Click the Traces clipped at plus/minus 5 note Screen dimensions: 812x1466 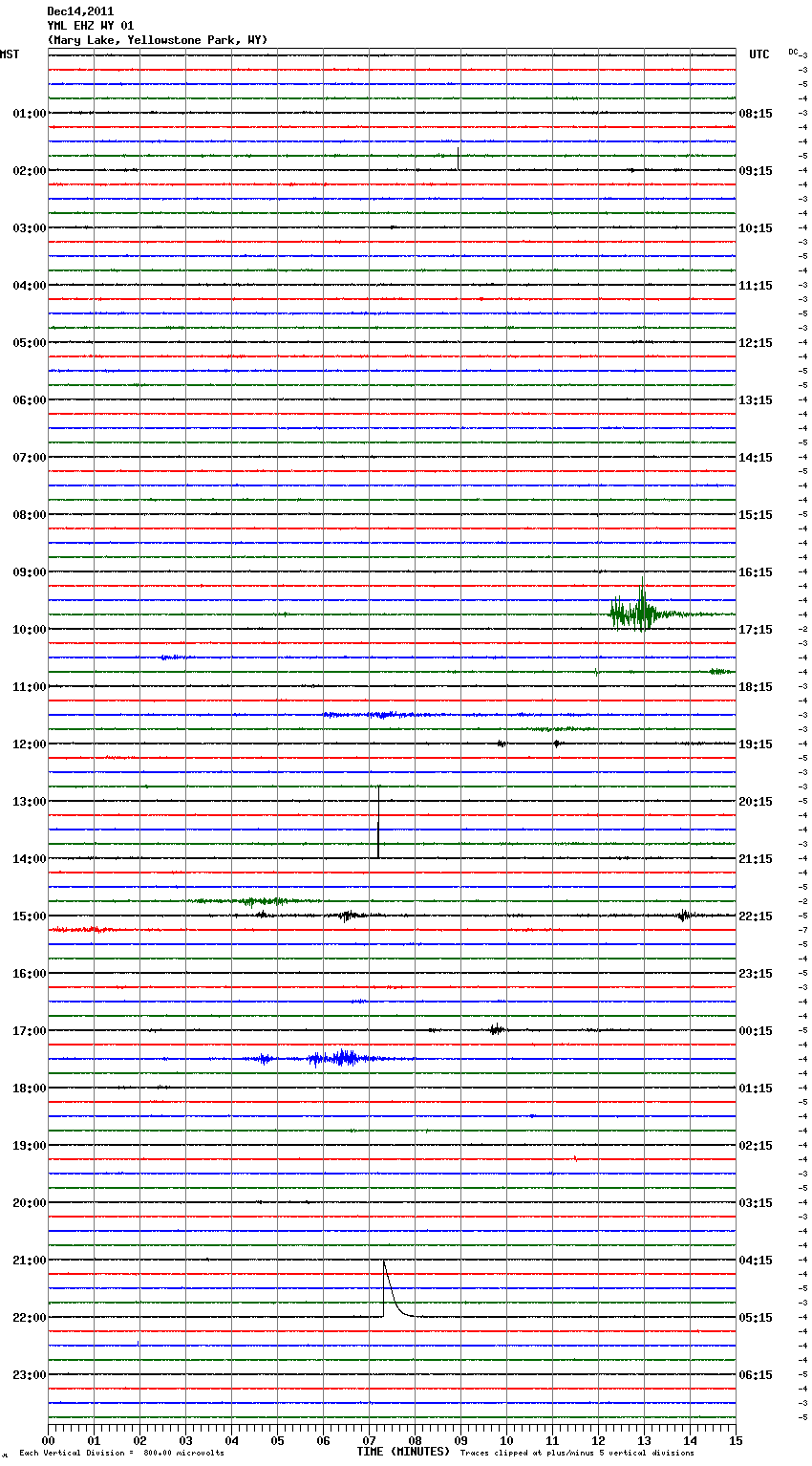pyautogui.click(x=577, y=1454)
